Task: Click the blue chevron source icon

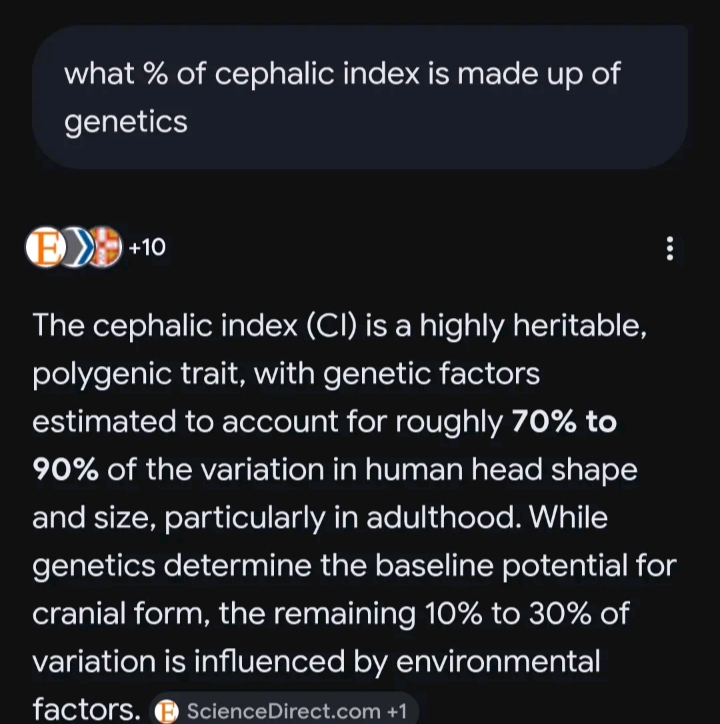Action: [x=76, y=247]
